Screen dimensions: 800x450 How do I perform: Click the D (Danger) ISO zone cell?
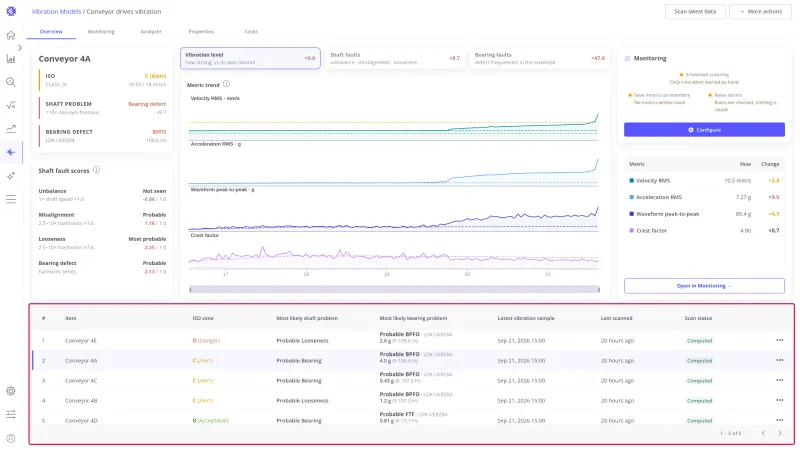pos(206,340)
